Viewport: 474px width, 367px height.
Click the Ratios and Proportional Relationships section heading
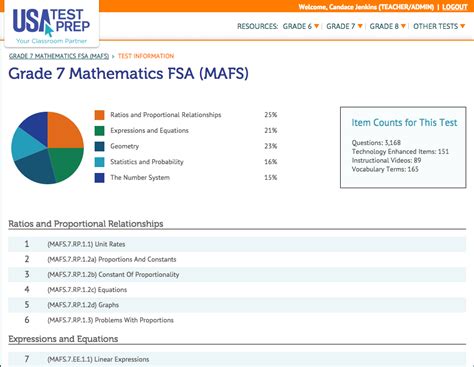coord(86,224)
